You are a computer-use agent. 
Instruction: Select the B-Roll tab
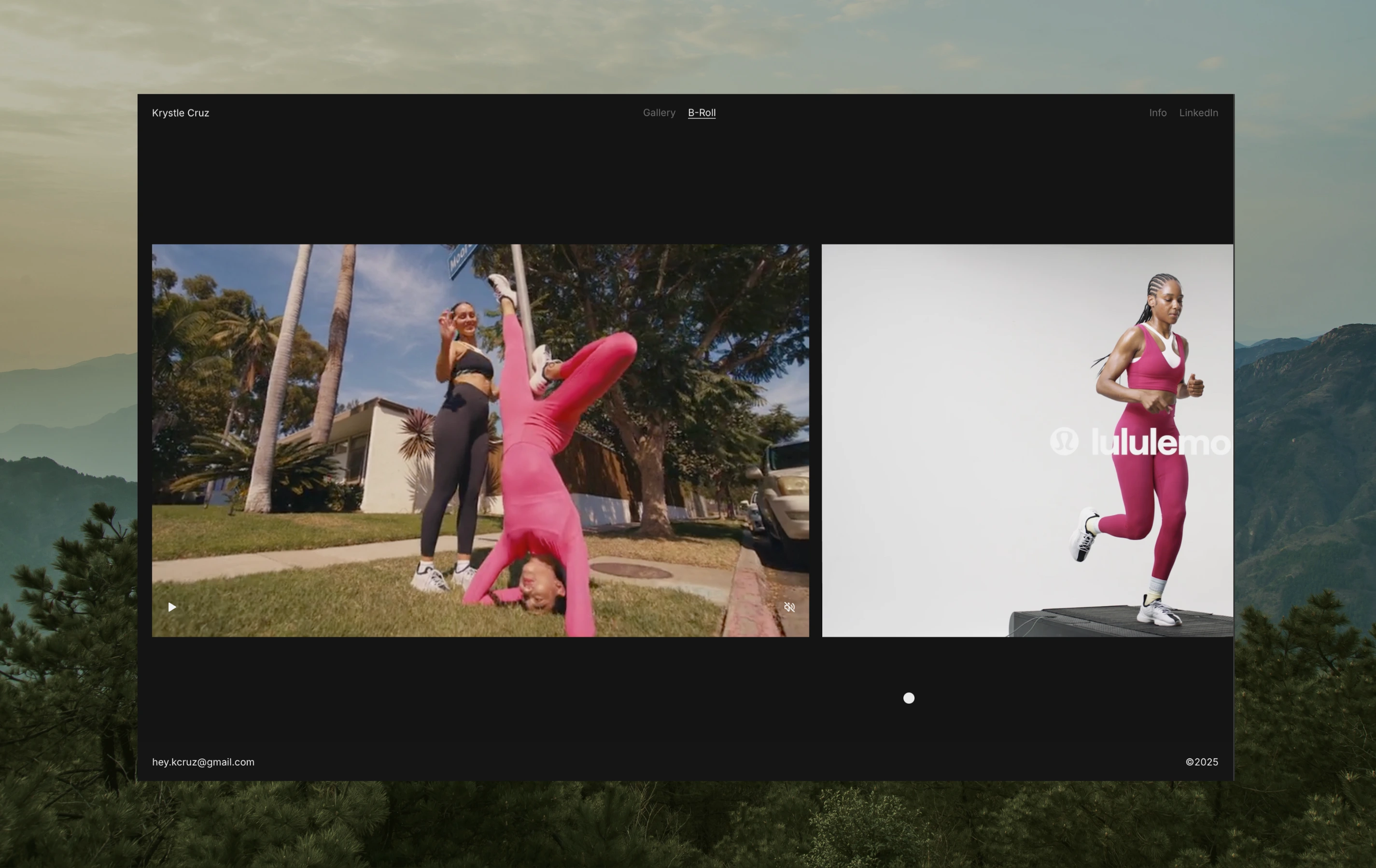tap(702, 112)
